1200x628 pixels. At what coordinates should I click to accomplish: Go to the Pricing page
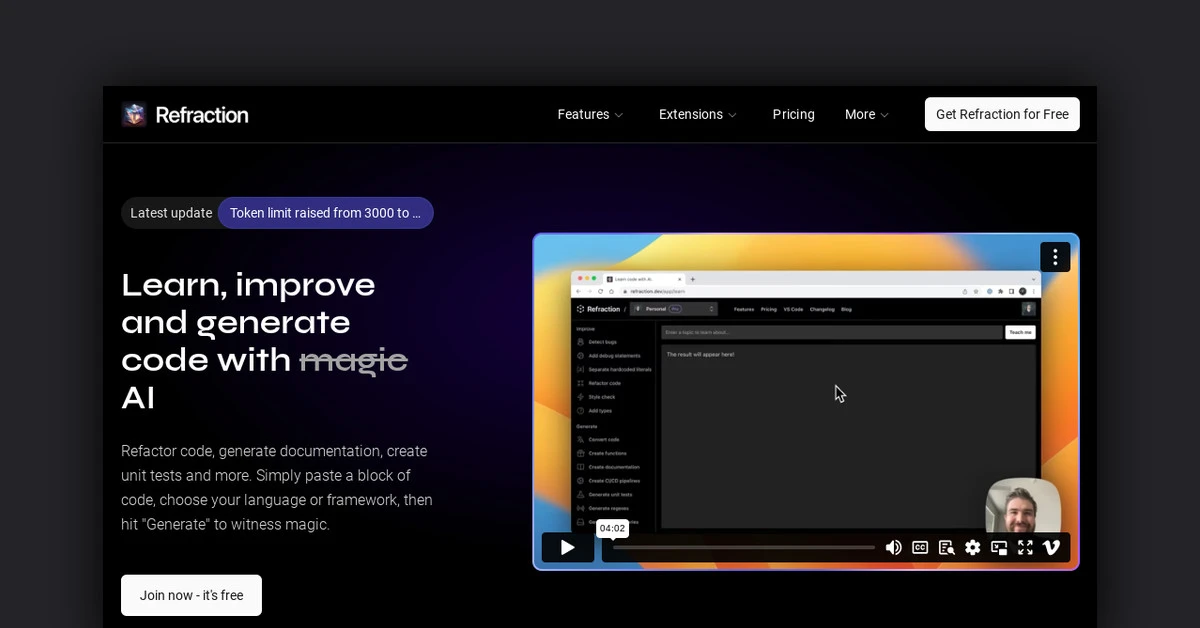(x=793, y=115)
